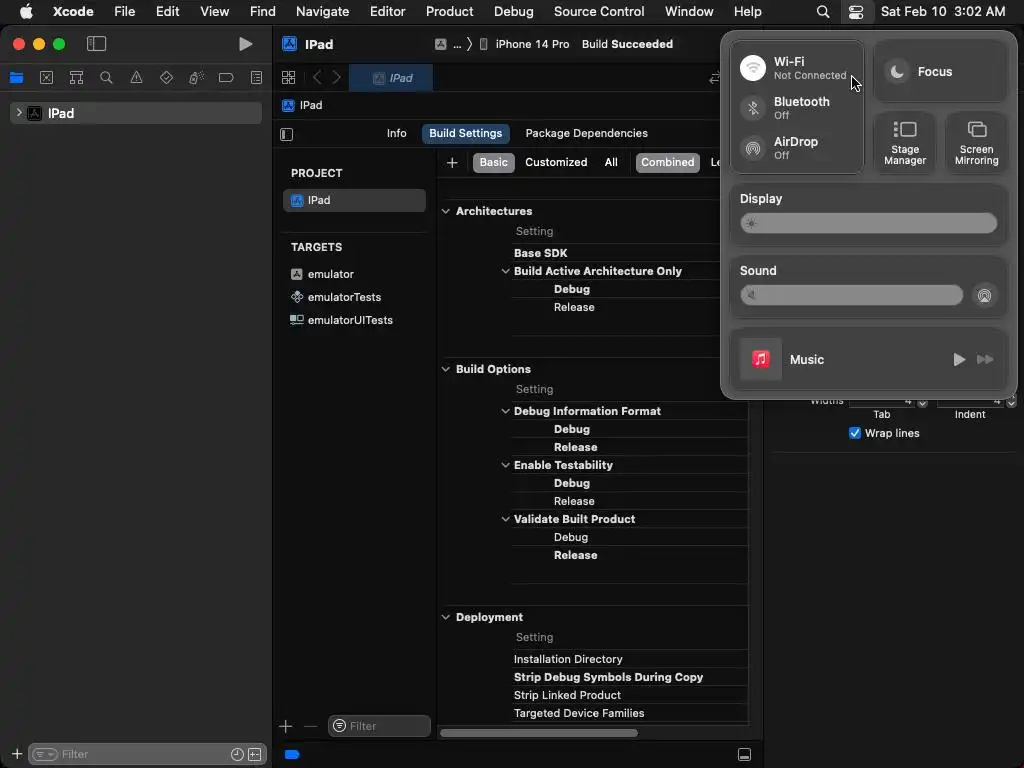1024x768 pixels.
Task: Run the project with the play button
Action: (x=246, y=44)
